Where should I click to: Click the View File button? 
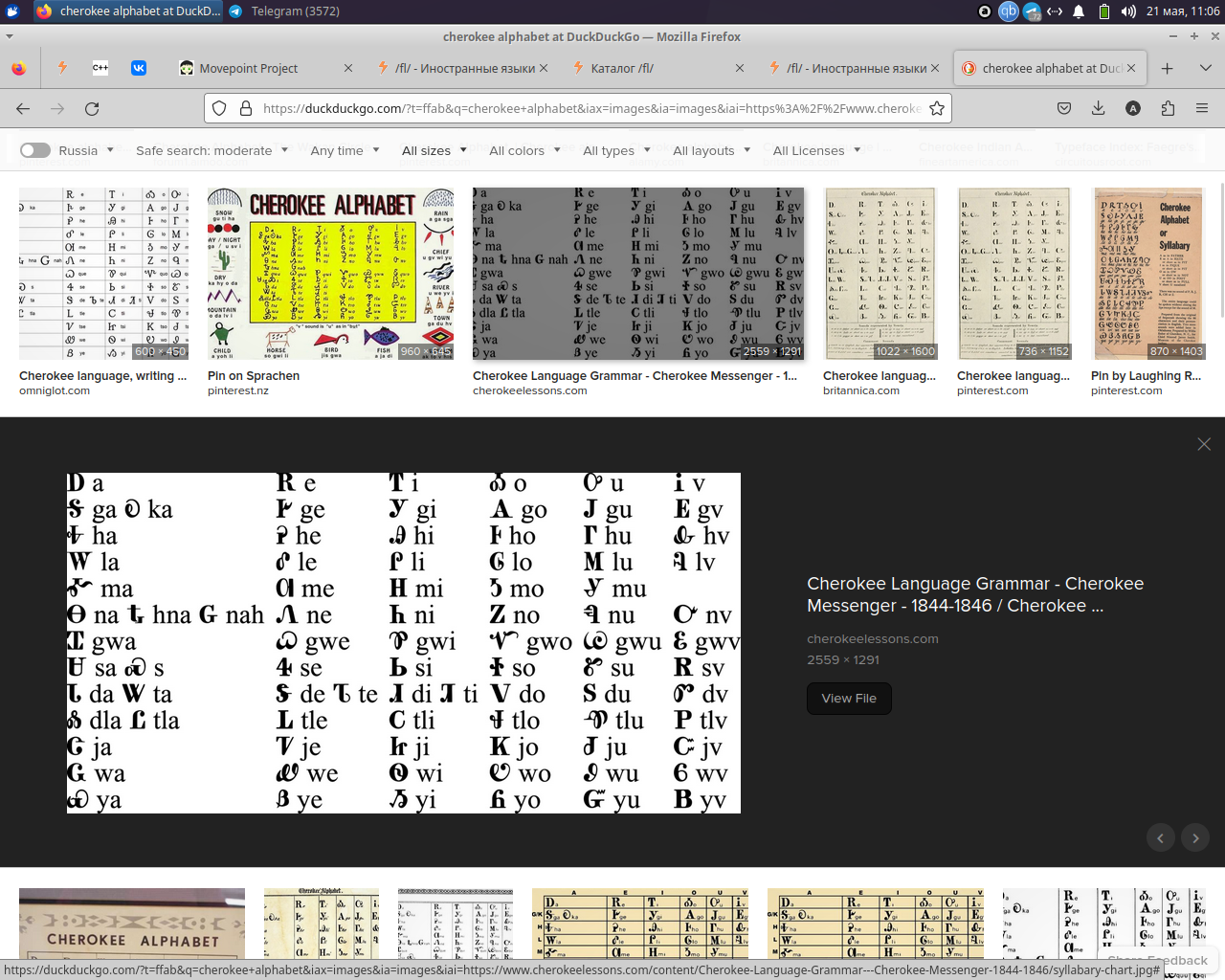click(x=849, y=699)
